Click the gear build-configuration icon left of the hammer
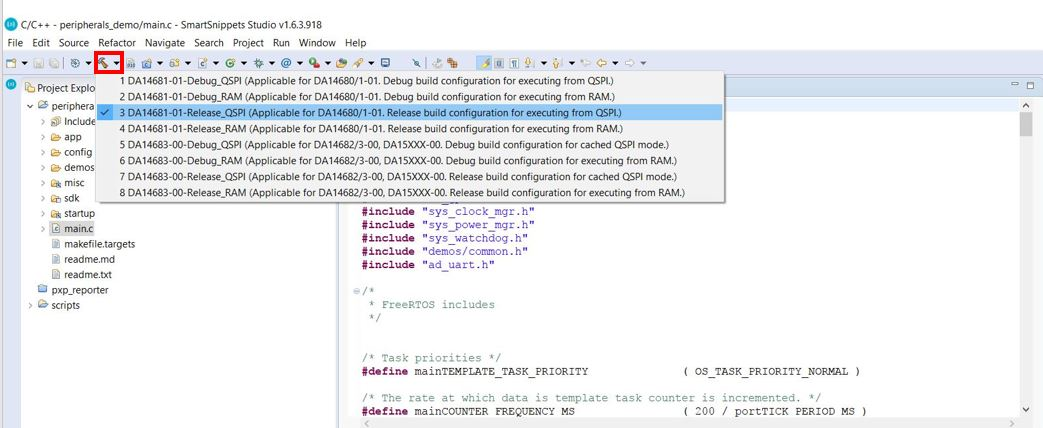Screen dimensions: 1043x428 [75, 63]
